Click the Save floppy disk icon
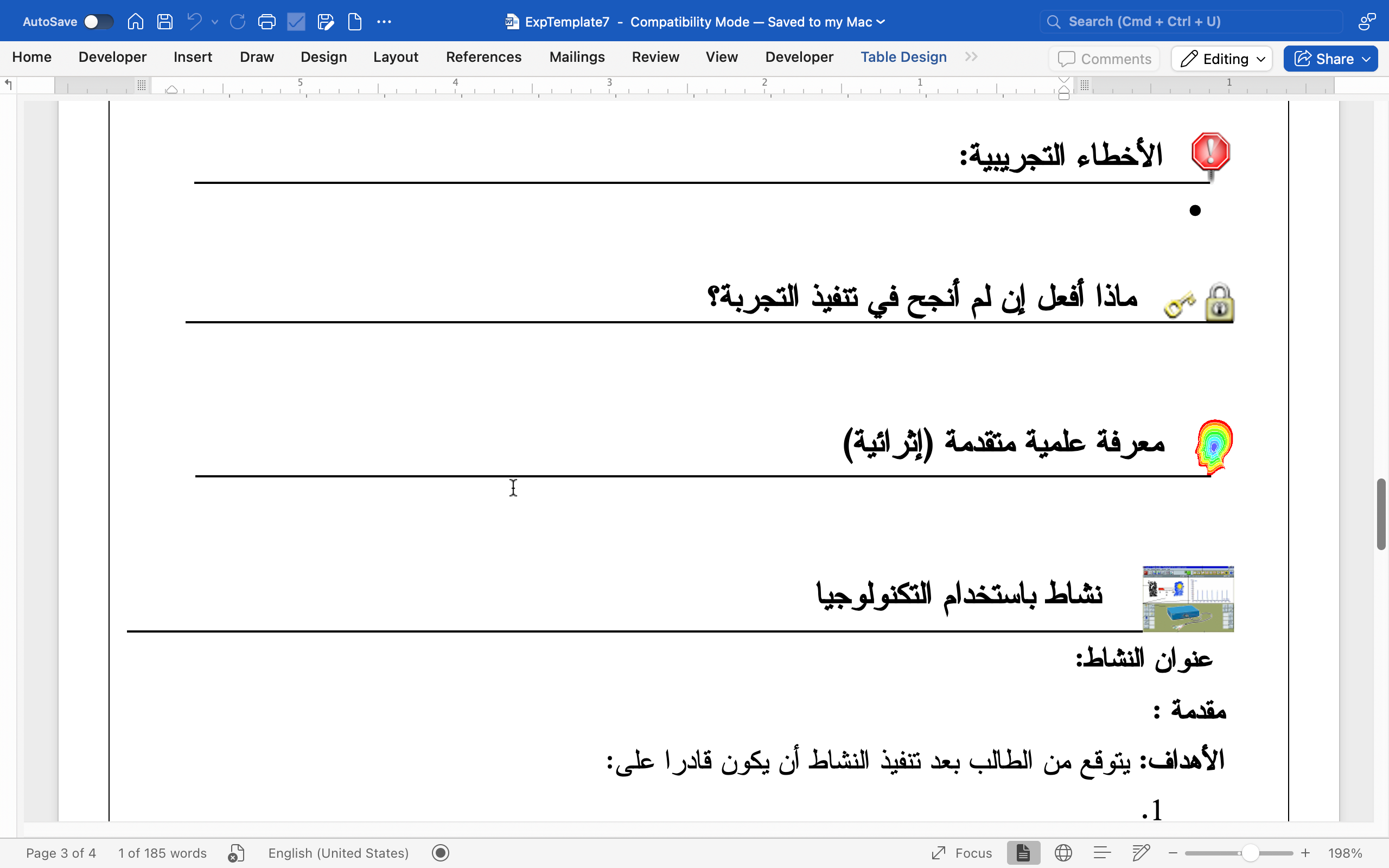1389x868 pixels. click(x=165, y=22)
